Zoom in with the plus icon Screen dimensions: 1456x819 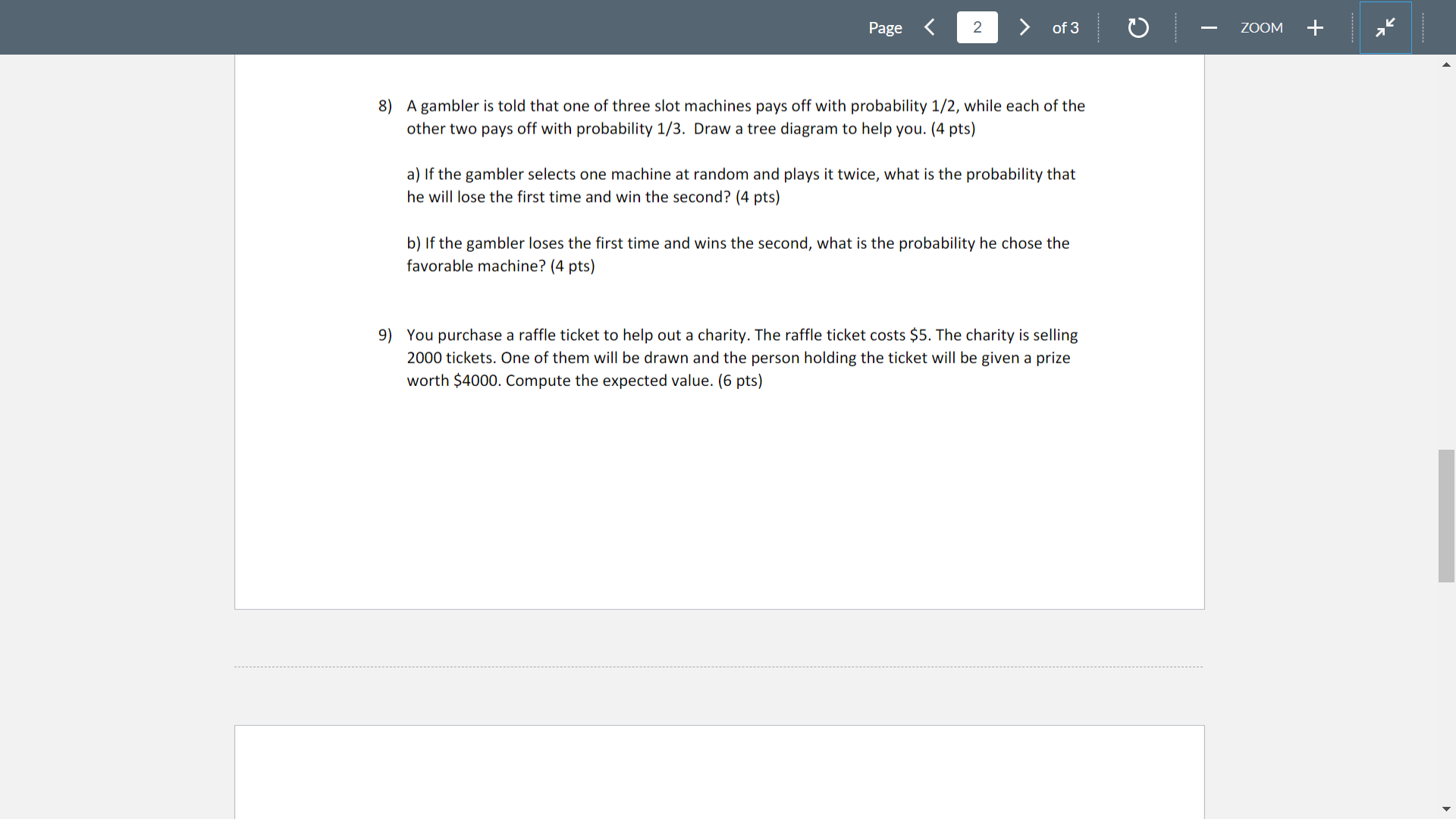pyautogui.click(x=1316, y=28)
